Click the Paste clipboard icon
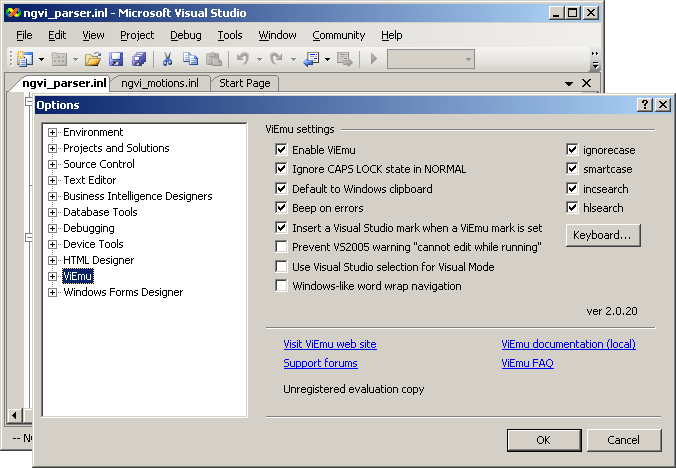Image resolution: width=676 pixels, height=468 pixels. [x=214, y=59]
